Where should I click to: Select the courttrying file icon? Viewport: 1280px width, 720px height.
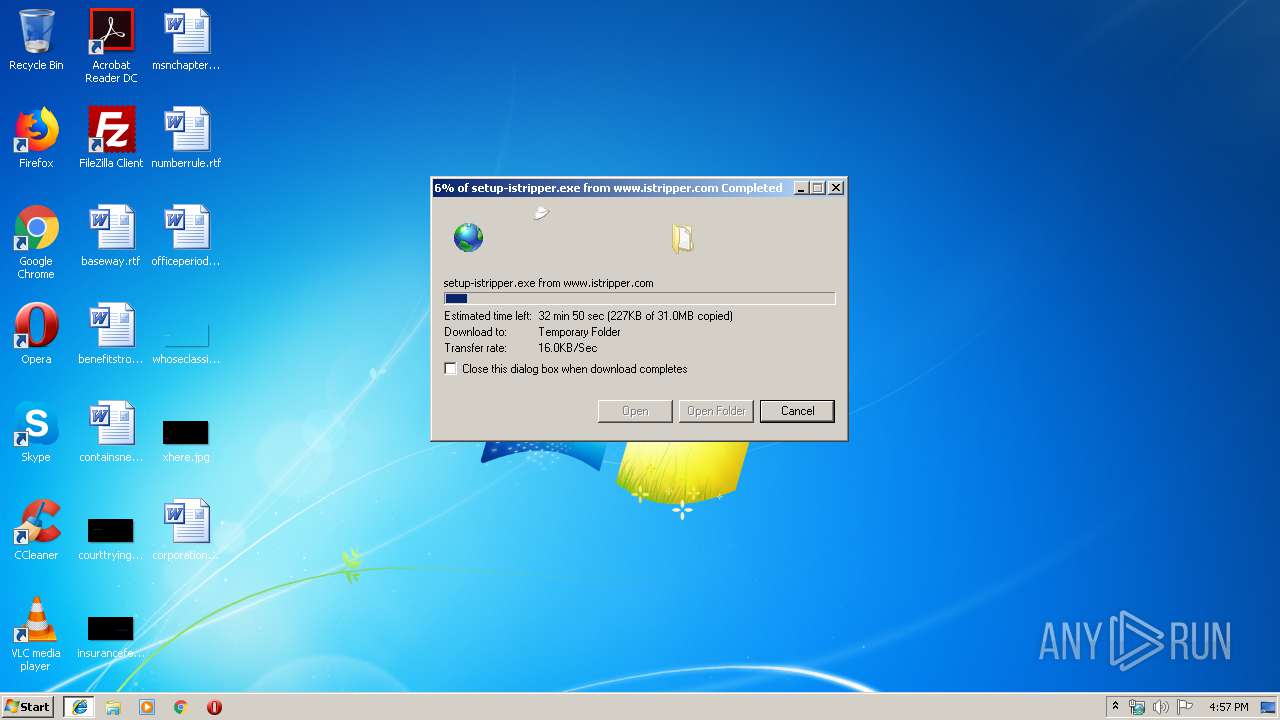click(x=111, y=538)
